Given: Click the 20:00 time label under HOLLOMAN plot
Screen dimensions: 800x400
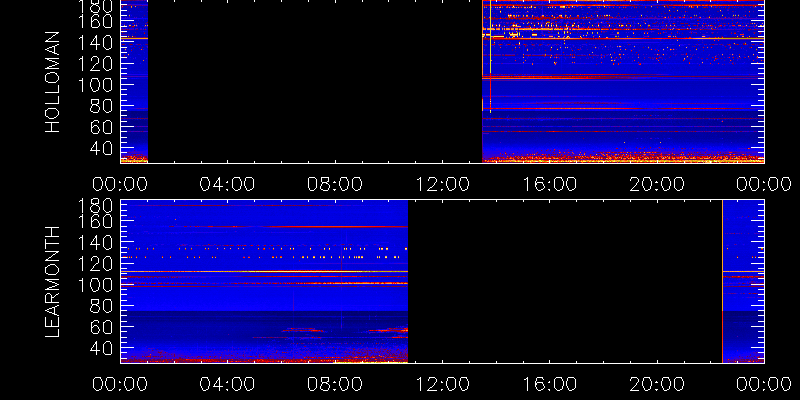Looking at the screenshot, I should pos(657,184).
